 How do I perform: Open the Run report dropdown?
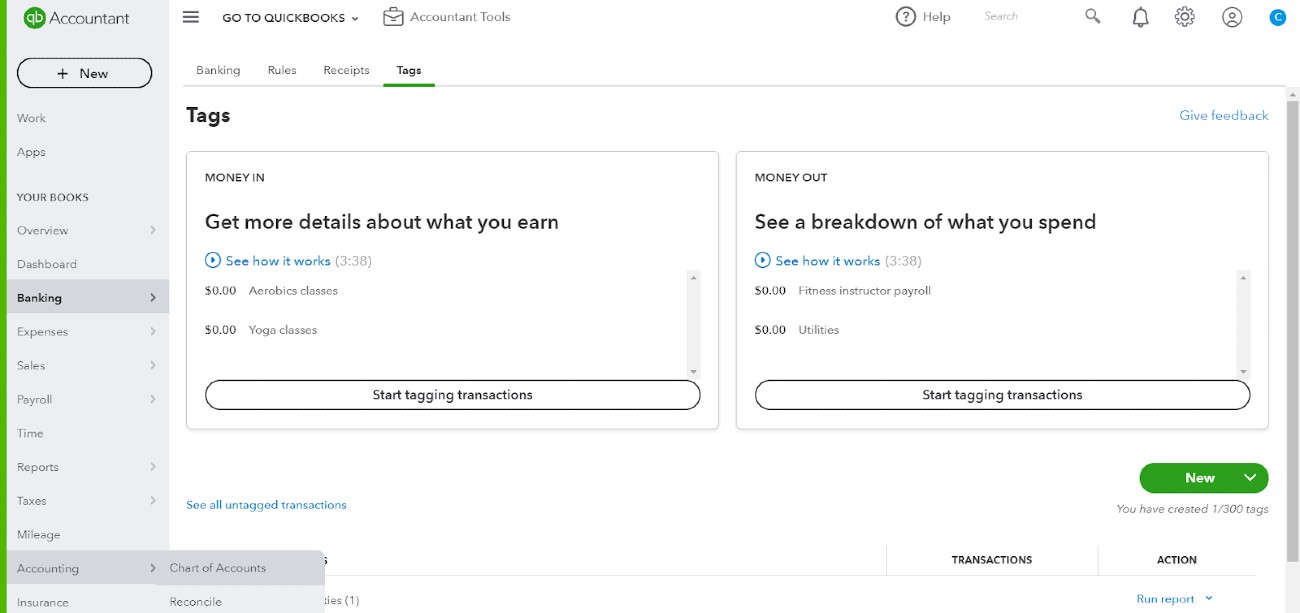[x=1175, y=599]
